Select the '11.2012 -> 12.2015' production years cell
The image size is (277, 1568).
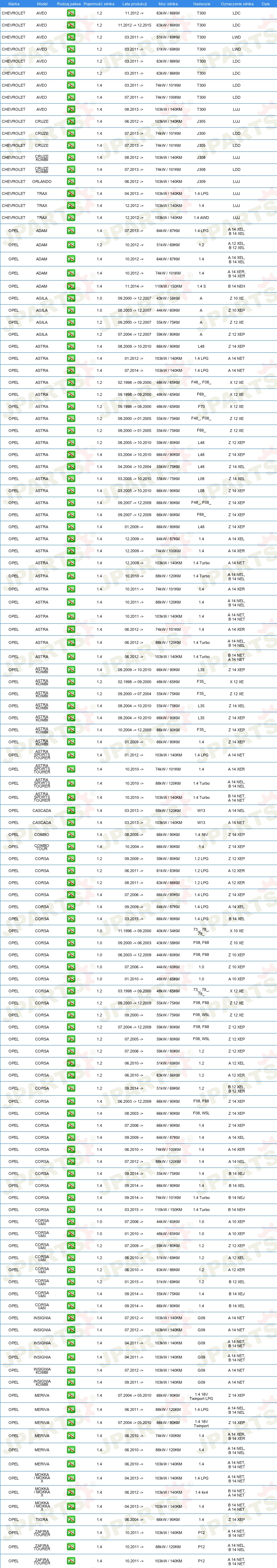(135, 25)
